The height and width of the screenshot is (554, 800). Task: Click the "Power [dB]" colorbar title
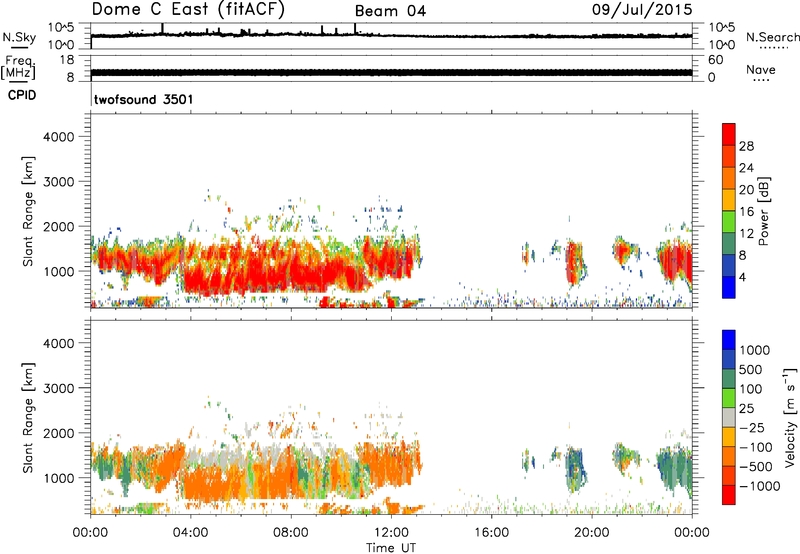763,211
